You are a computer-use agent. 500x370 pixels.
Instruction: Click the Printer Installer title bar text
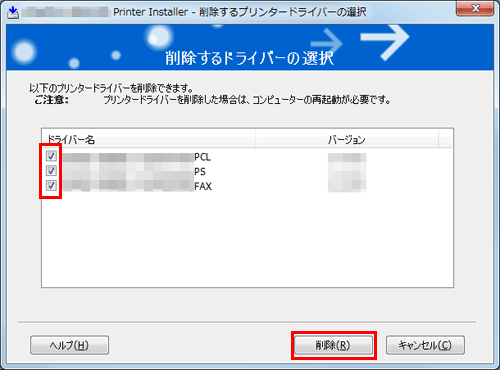(239, 12)
